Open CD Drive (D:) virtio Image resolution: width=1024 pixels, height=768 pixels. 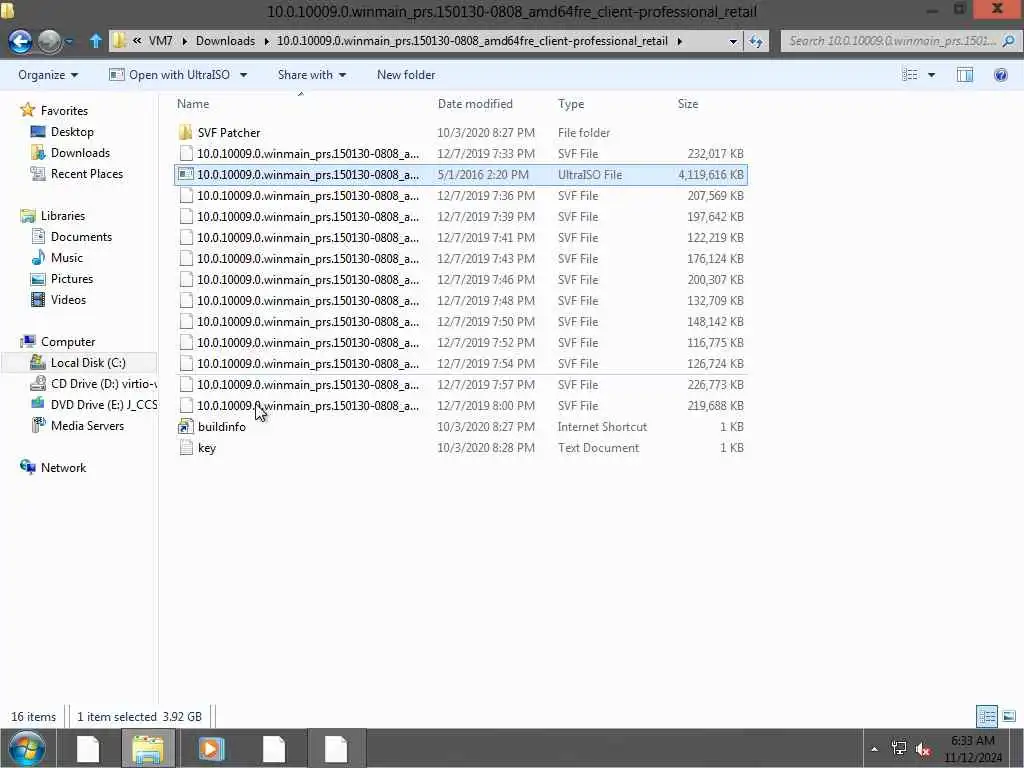pyautogui.click(x=103, y=383)
